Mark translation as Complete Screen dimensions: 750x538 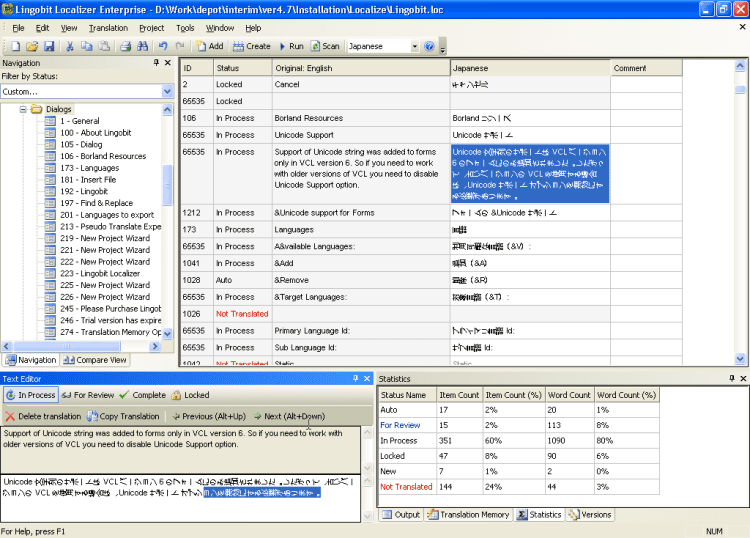click(142, 395)
